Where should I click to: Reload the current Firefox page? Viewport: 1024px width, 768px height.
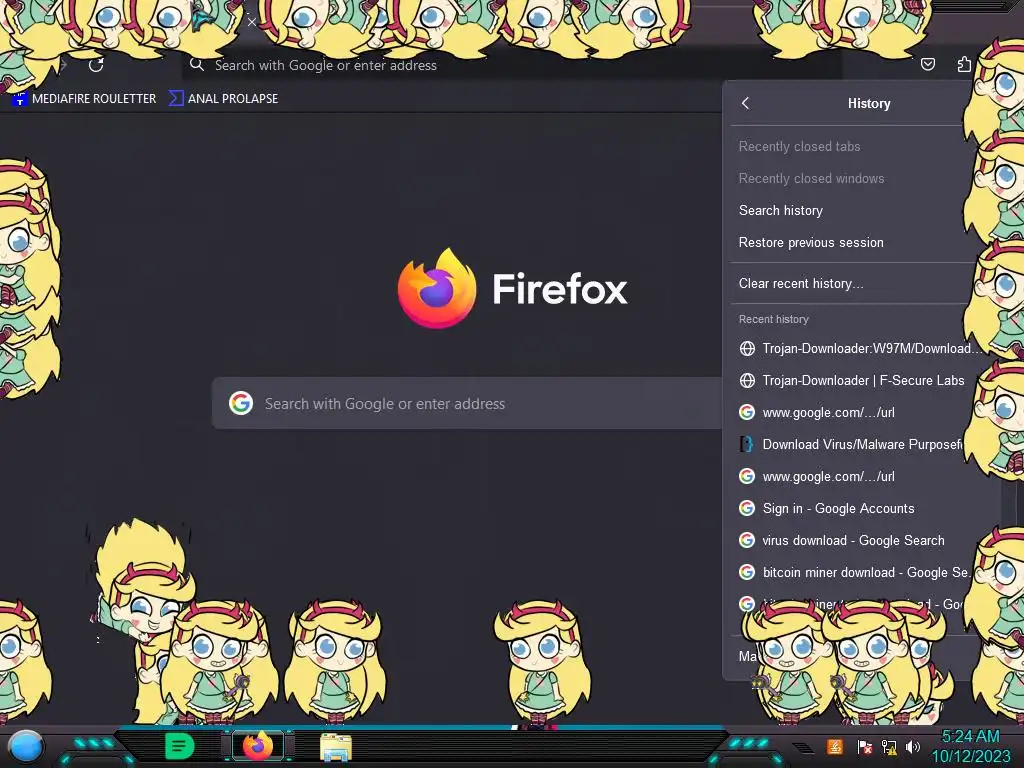(96, 65)
